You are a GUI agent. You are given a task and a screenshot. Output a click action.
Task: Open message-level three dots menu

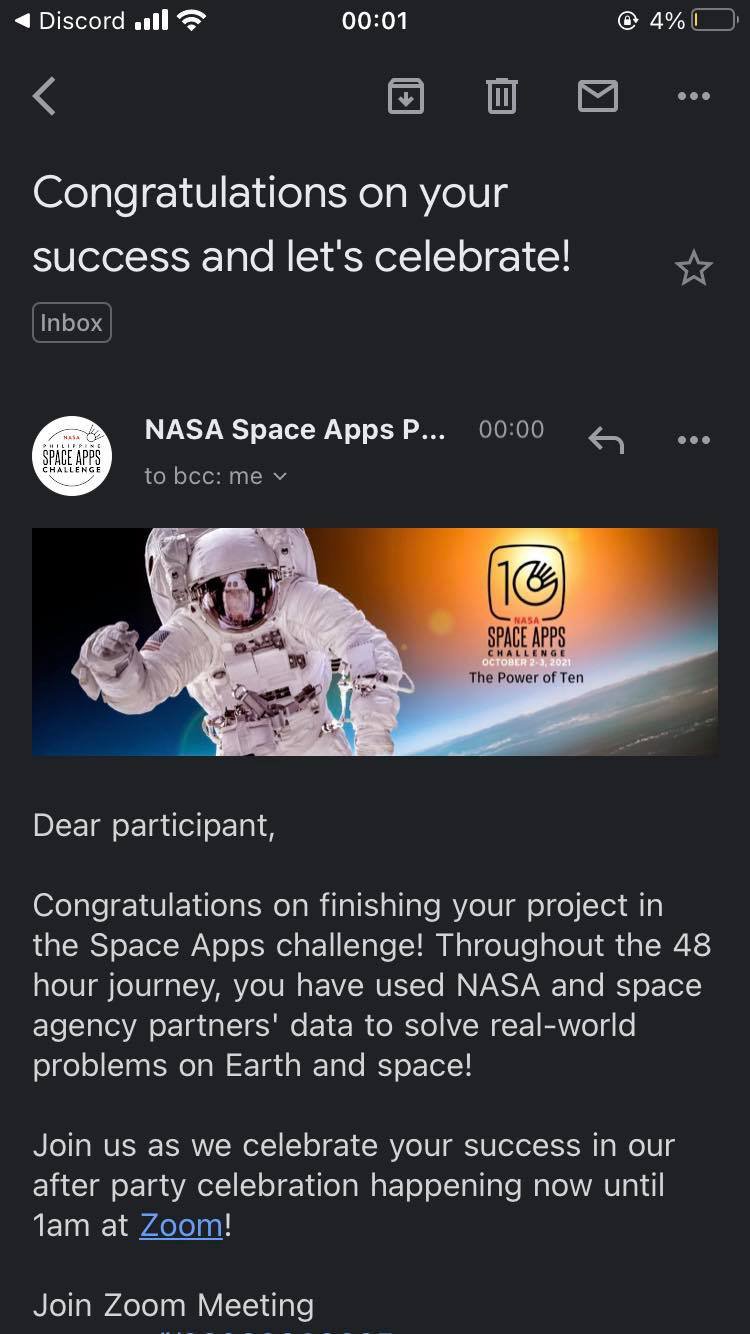tap(693, 440)
